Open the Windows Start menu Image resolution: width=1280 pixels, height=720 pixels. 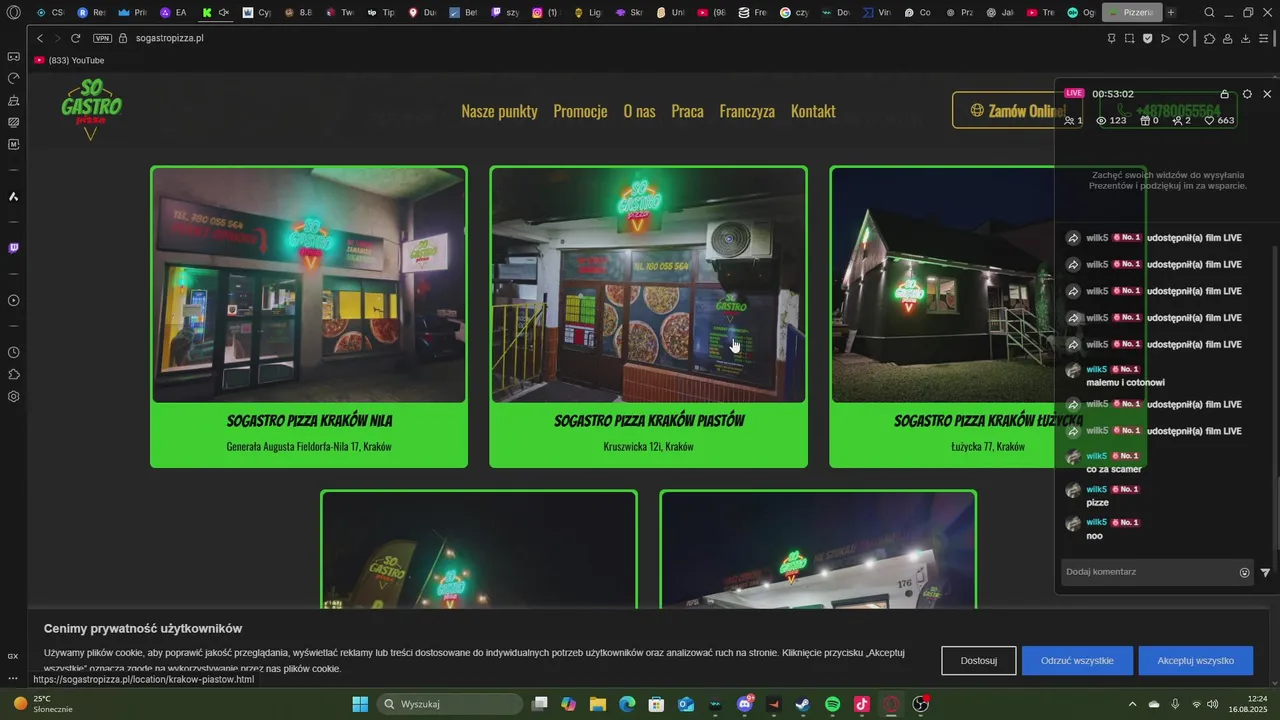coord(360,704)
